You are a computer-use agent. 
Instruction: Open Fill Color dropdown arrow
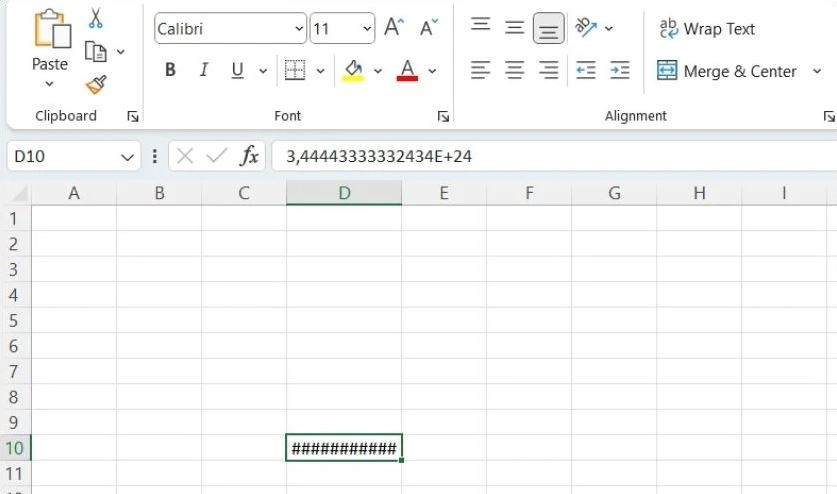pyautogui.click(x=378, y=70)
